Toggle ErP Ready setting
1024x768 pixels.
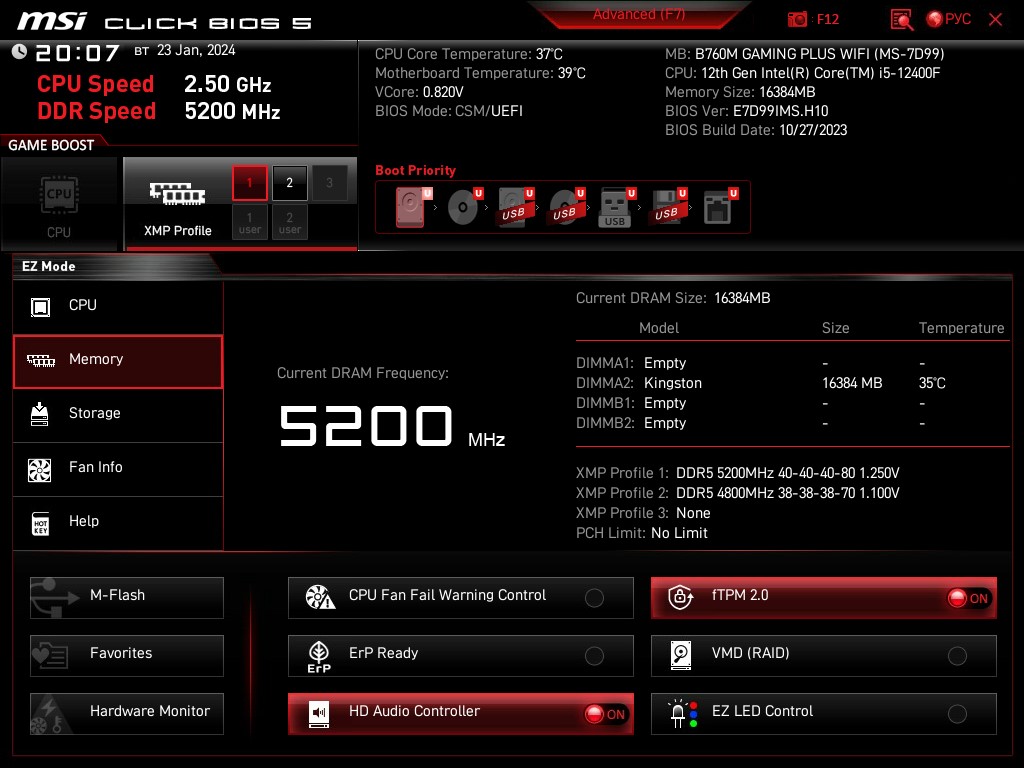(x=460, y=656)
